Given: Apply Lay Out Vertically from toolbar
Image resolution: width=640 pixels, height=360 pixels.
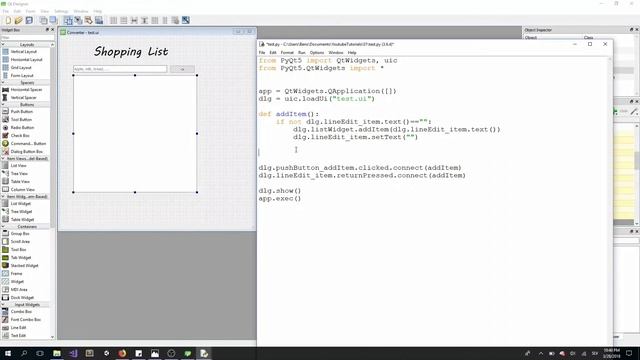Looking at the screenshot, I should click(x=124, y=20).
